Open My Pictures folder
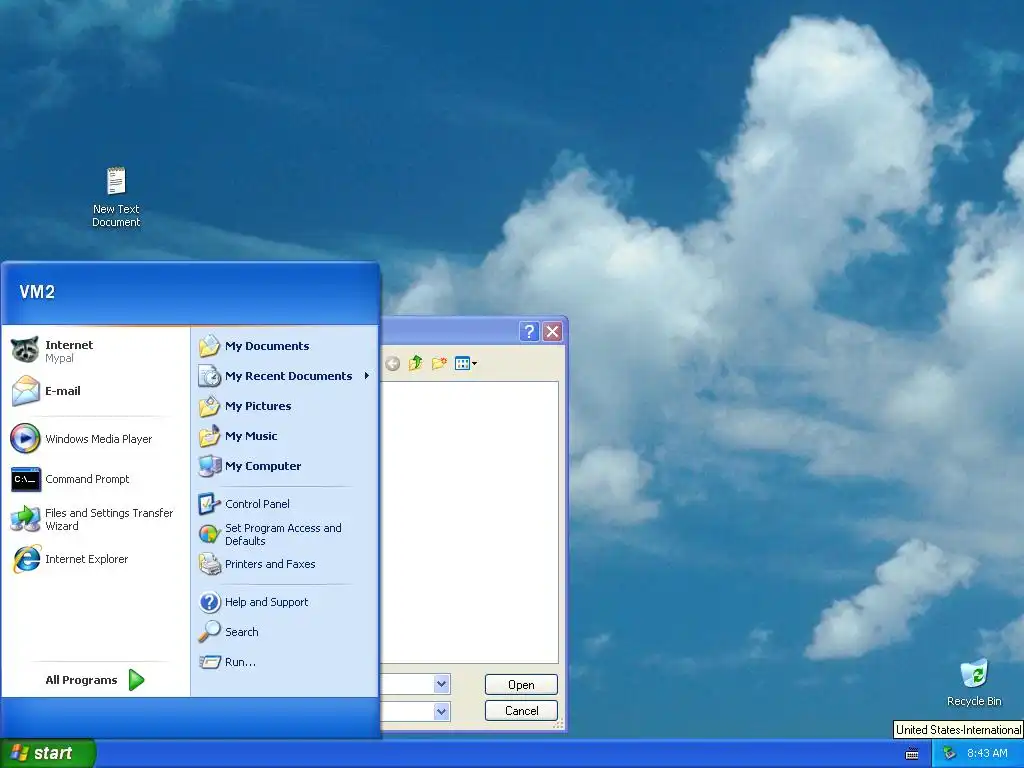This screenshot has height=768, width=1024. click(284, 406)
